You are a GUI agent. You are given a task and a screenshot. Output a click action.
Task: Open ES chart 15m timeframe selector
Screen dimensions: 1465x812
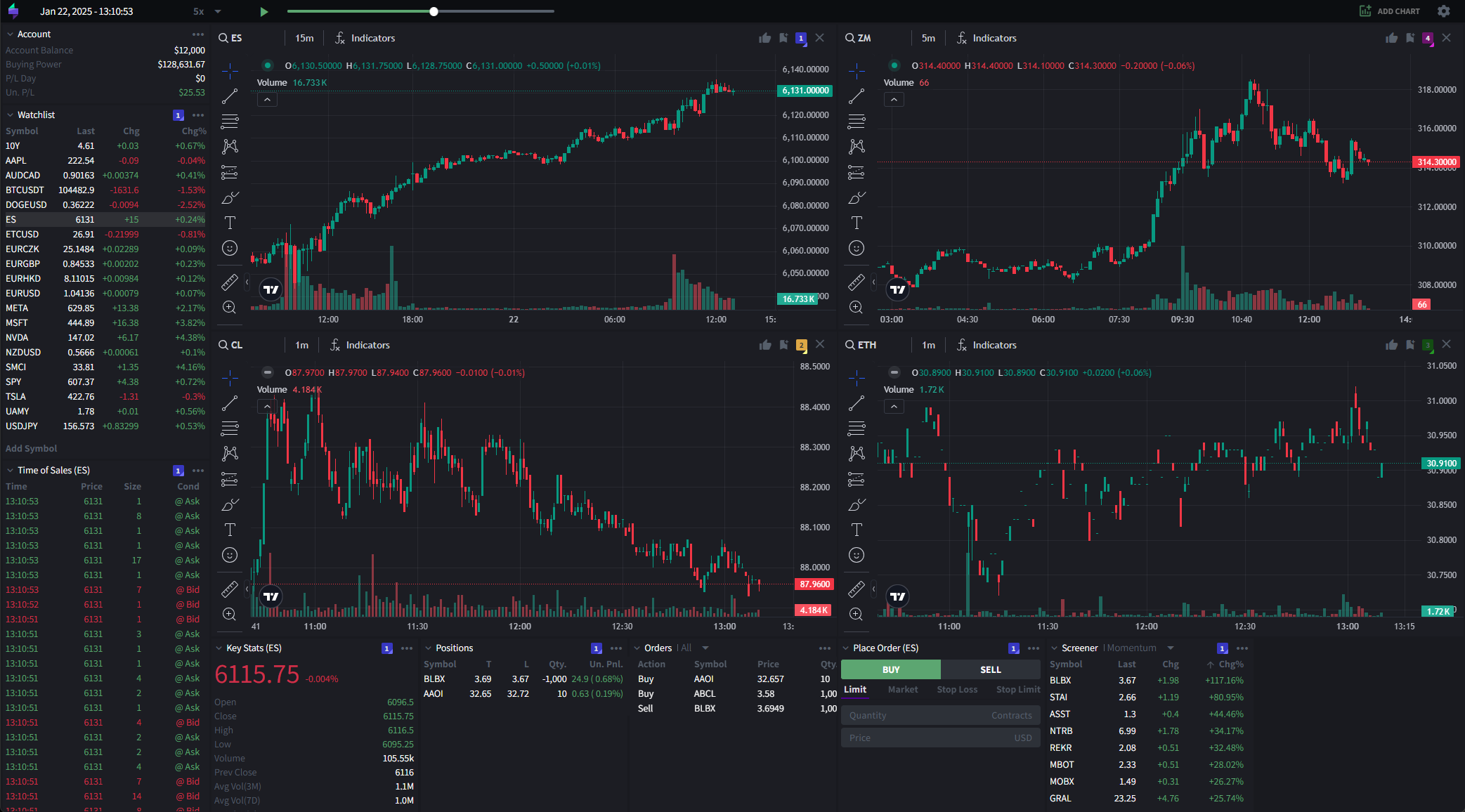(x=304, y=38)
